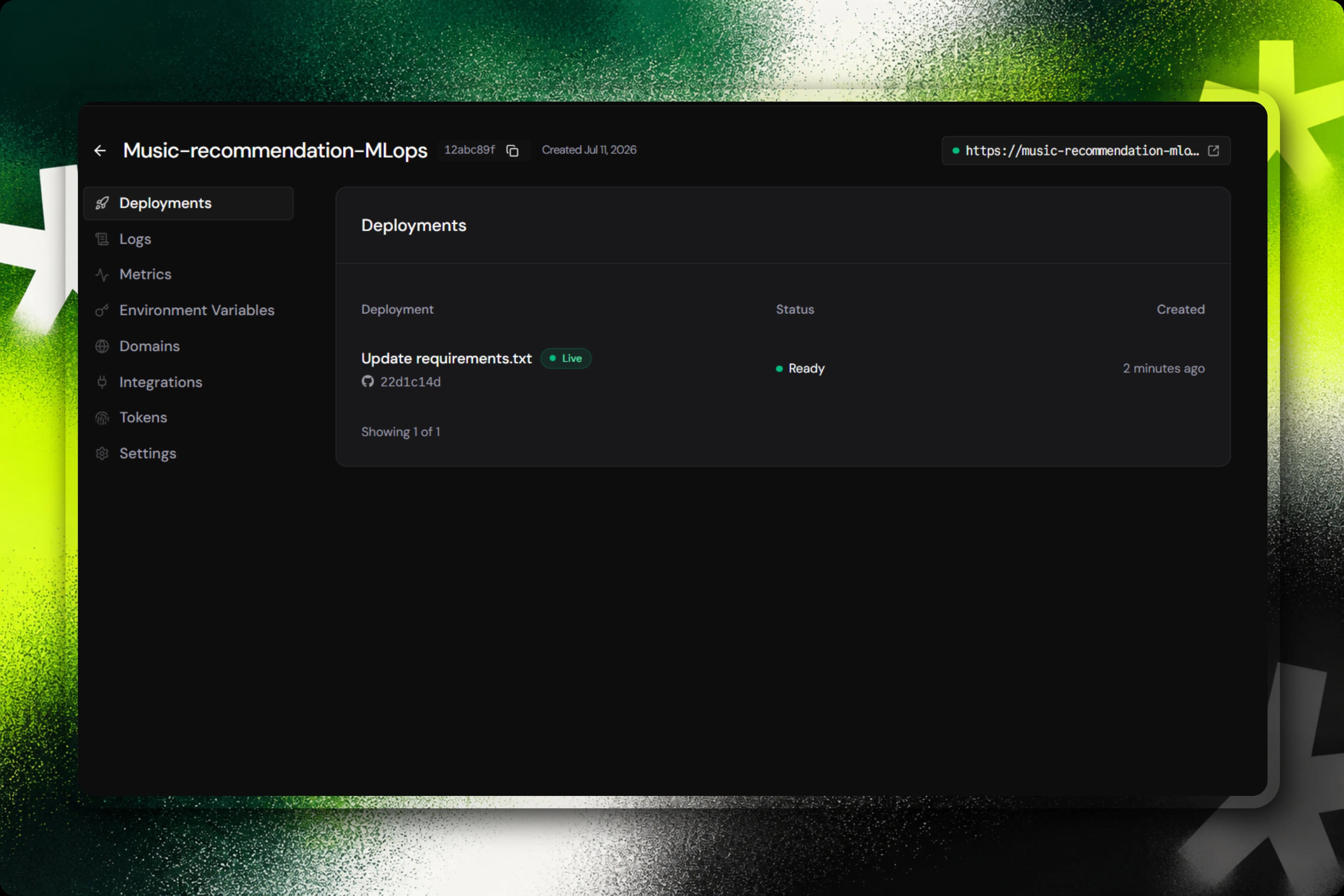1344x896 pixels.
Task: Select Integrations in sidebar
Action: 188,382
